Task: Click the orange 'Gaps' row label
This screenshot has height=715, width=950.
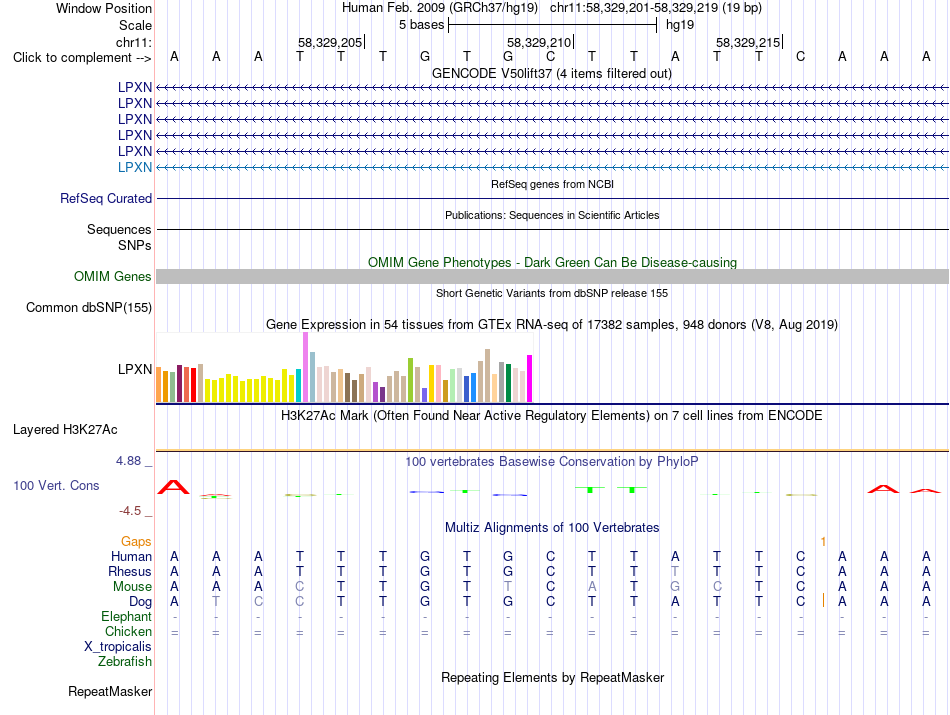Action: pos(136,541)
